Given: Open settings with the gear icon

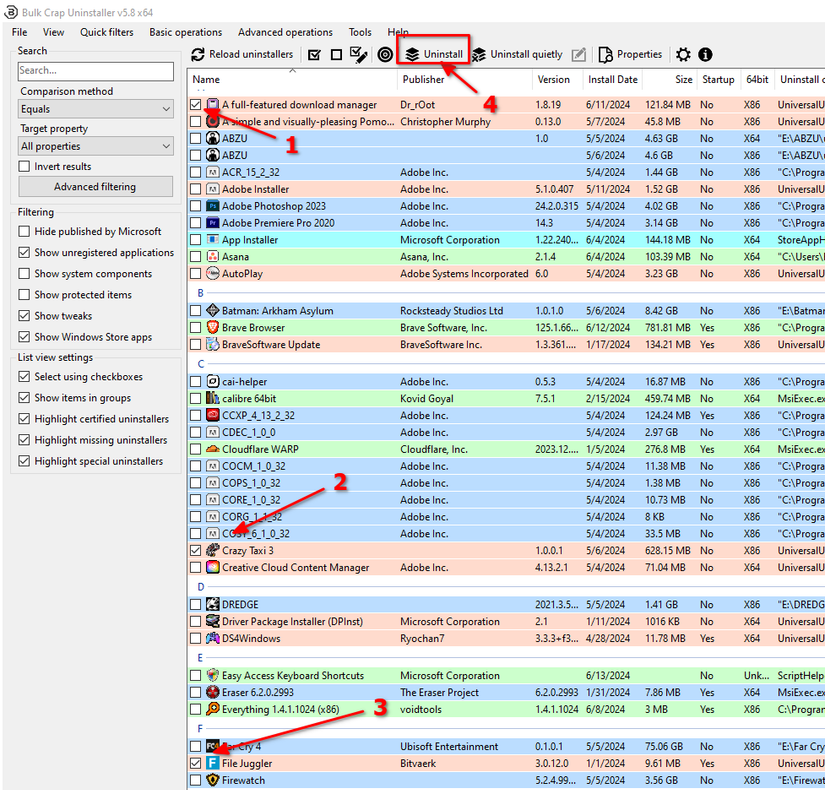Looking at the screenshot, I should point(683,55).
